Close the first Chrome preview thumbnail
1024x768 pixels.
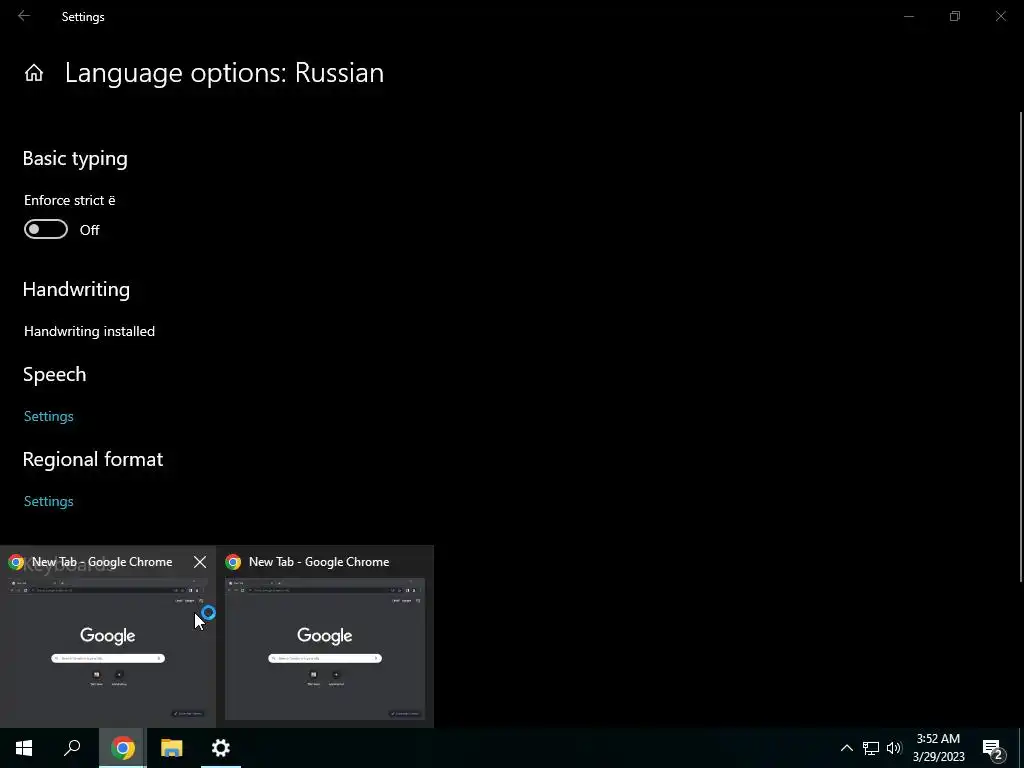200,562
